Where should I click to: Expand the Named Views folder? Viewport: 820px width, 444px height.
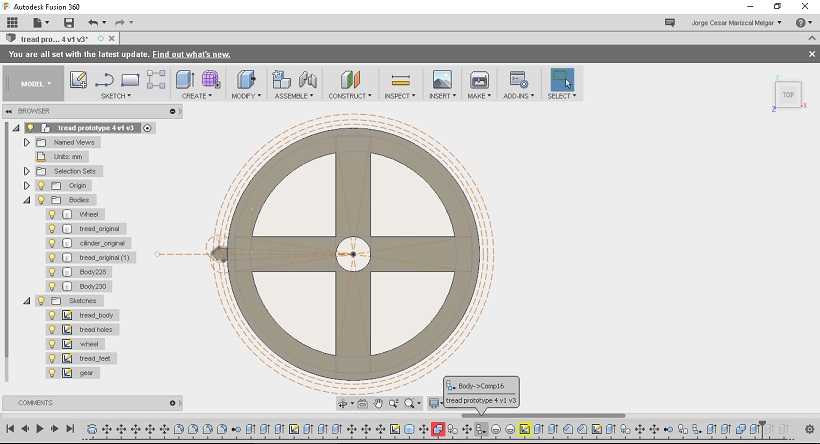27,142
